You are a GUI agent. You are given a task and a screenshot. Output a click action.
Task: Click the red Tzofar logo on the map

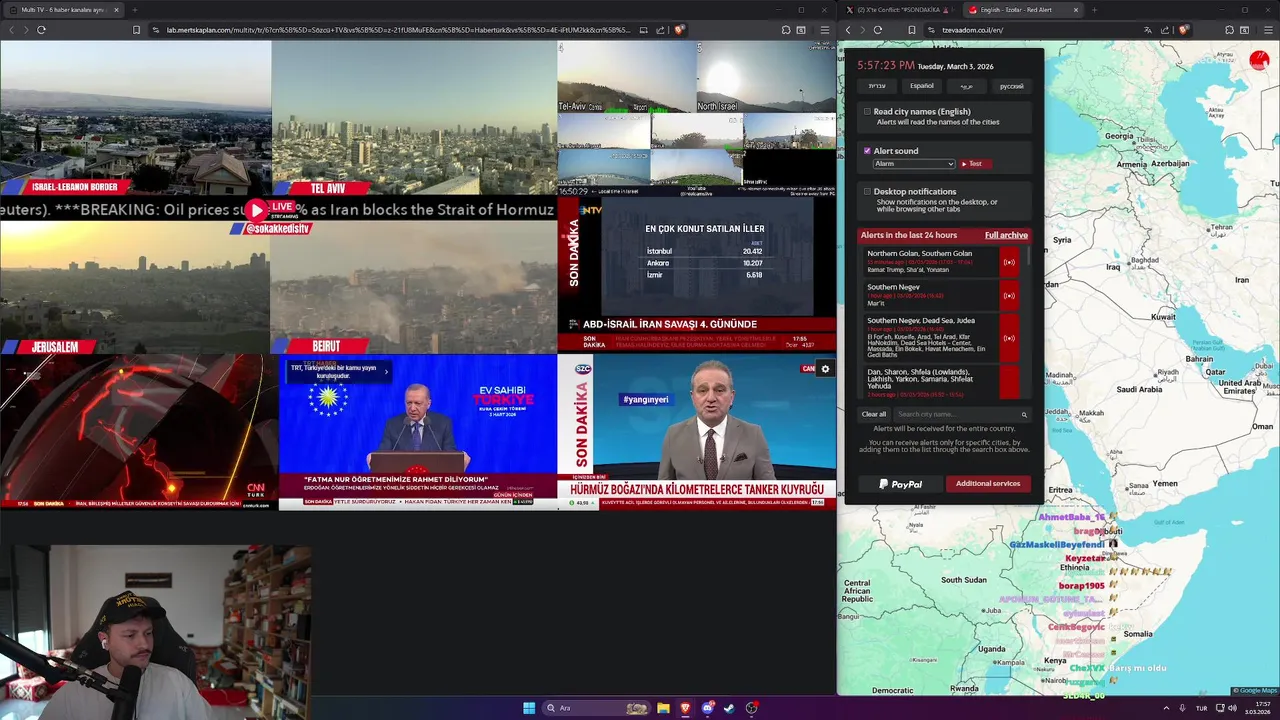coord(1259,61)
